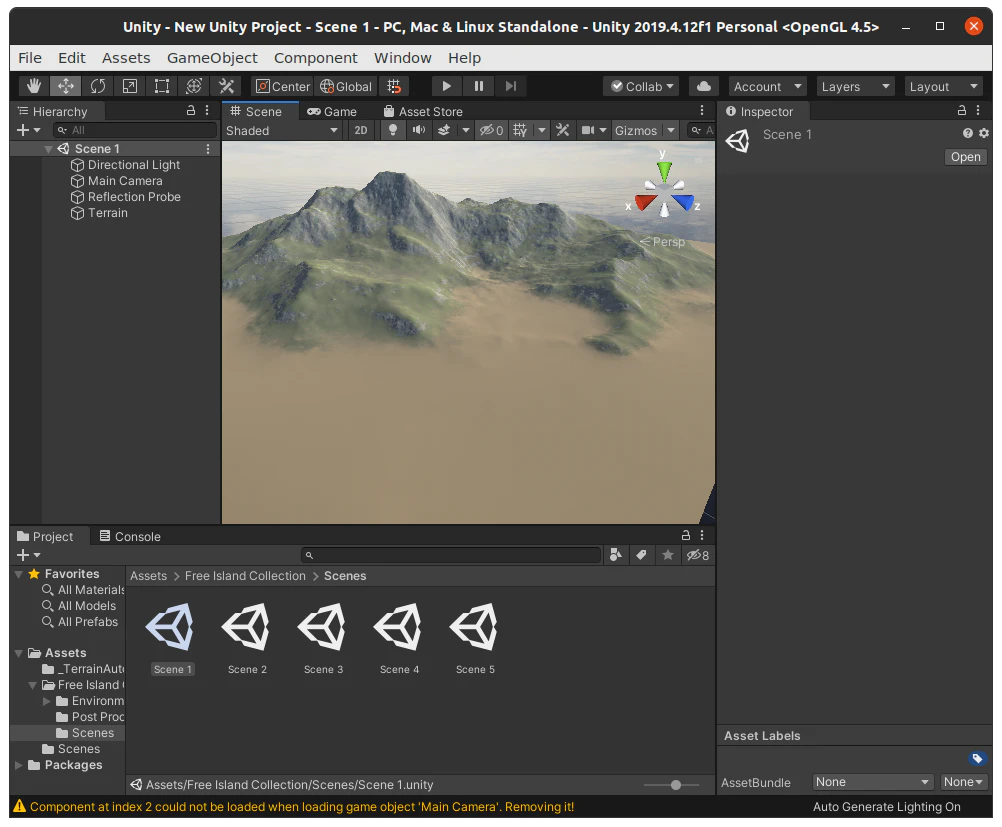Select the Rect transform tool
Viewport: 1002px width, 827px height.
click(161, 87)
